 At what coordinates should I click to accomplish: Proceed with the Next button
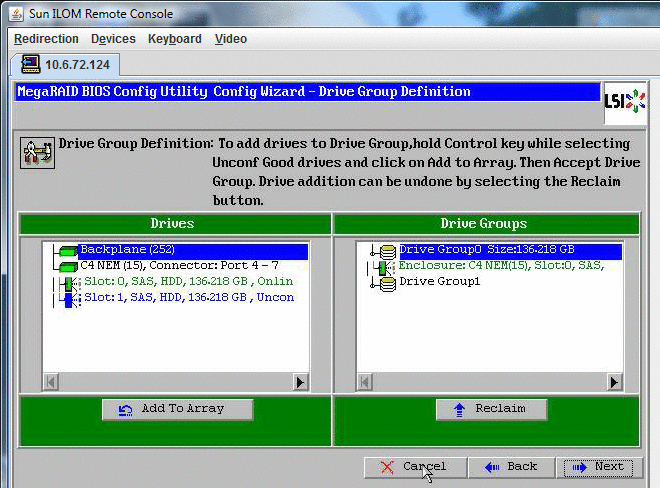599,467
